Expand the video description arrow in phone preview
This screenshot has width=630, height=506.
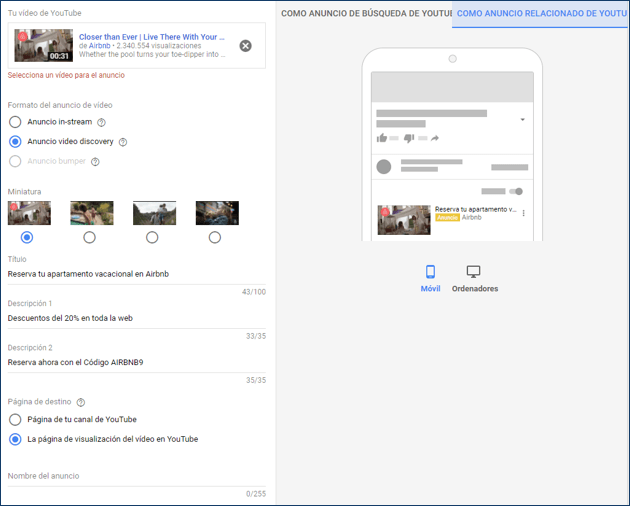click(x=522, y=119)
